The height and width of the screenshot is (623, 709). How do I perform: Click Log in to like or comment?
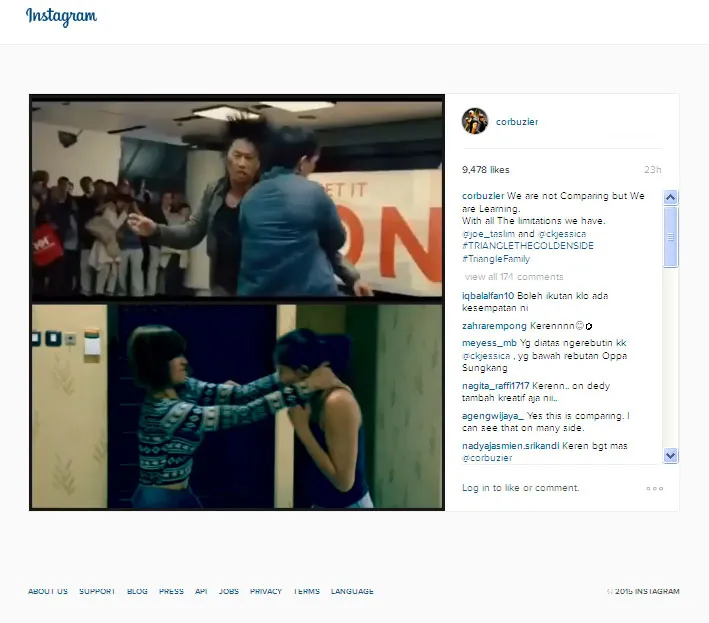(x=520, y=488)
